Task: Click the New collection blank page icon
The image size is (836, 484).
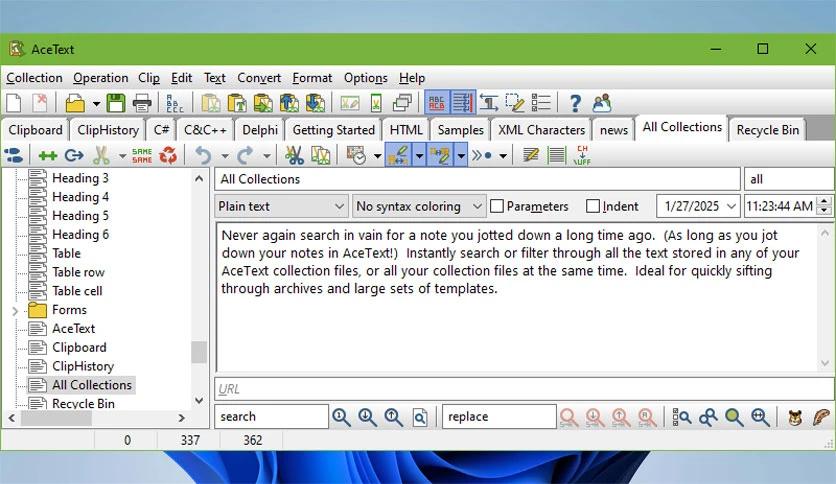Action: pyautogui.click(x=13, y=103)
